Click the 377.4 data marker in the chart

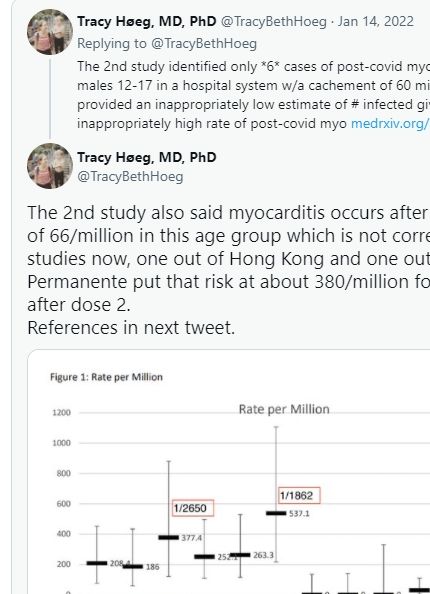pyautogui.click(x=169, y=537)
